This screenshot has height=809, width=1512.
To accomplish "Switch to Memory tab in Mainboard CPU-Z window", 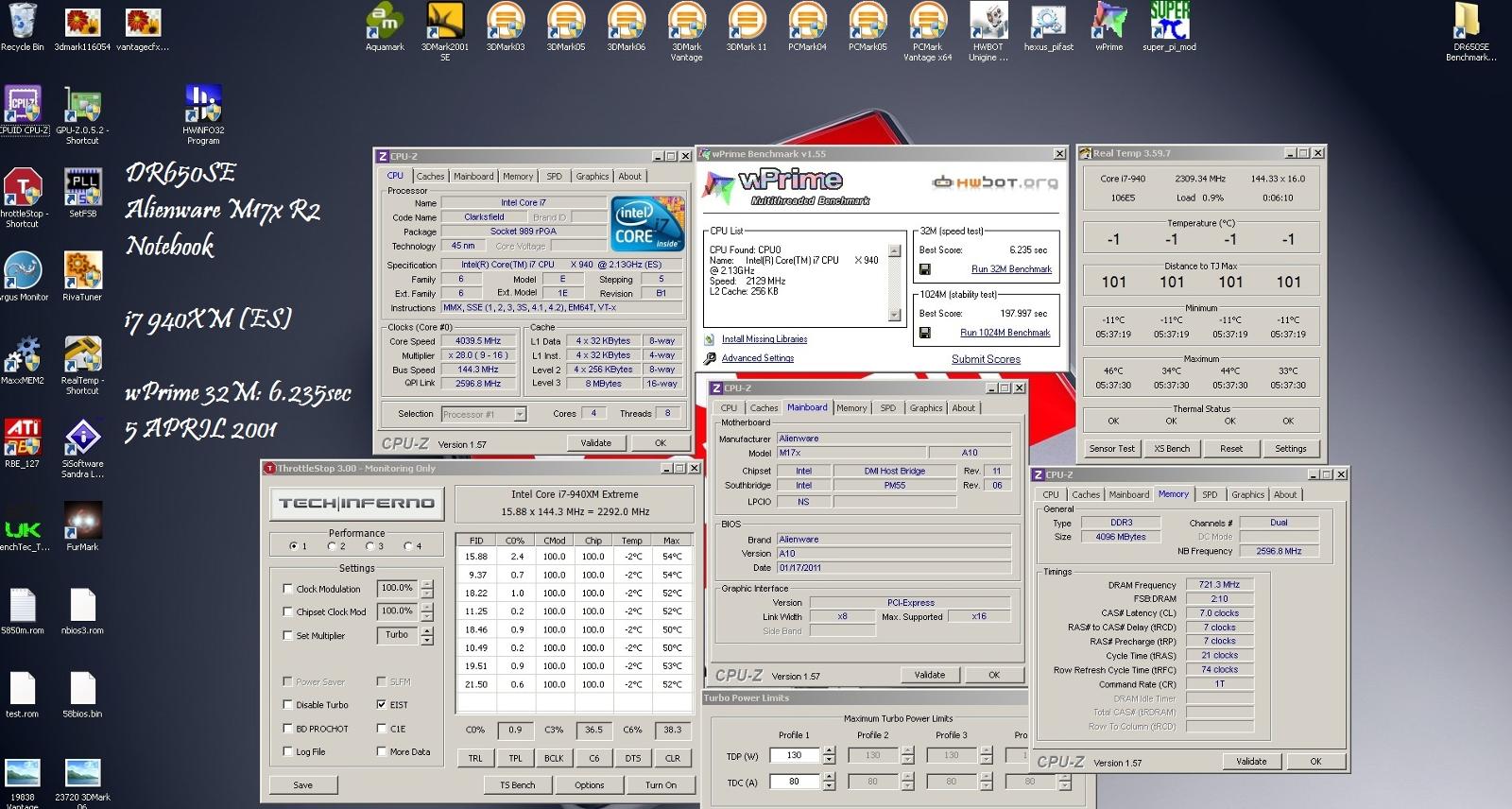I will pyautogui.click(x=851, y=408).
